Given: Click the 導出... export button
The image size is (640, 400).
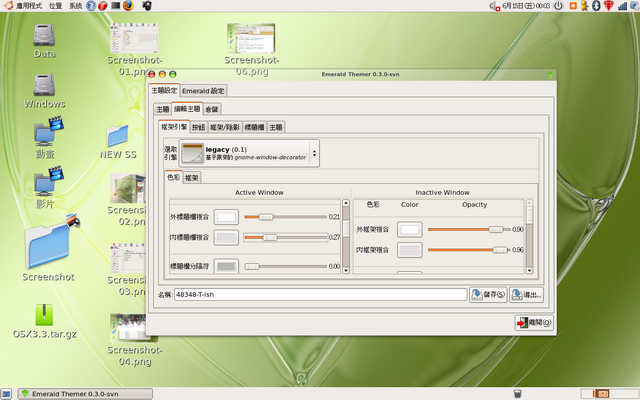Looking at the screenshot, I should [x=527, y=294].
